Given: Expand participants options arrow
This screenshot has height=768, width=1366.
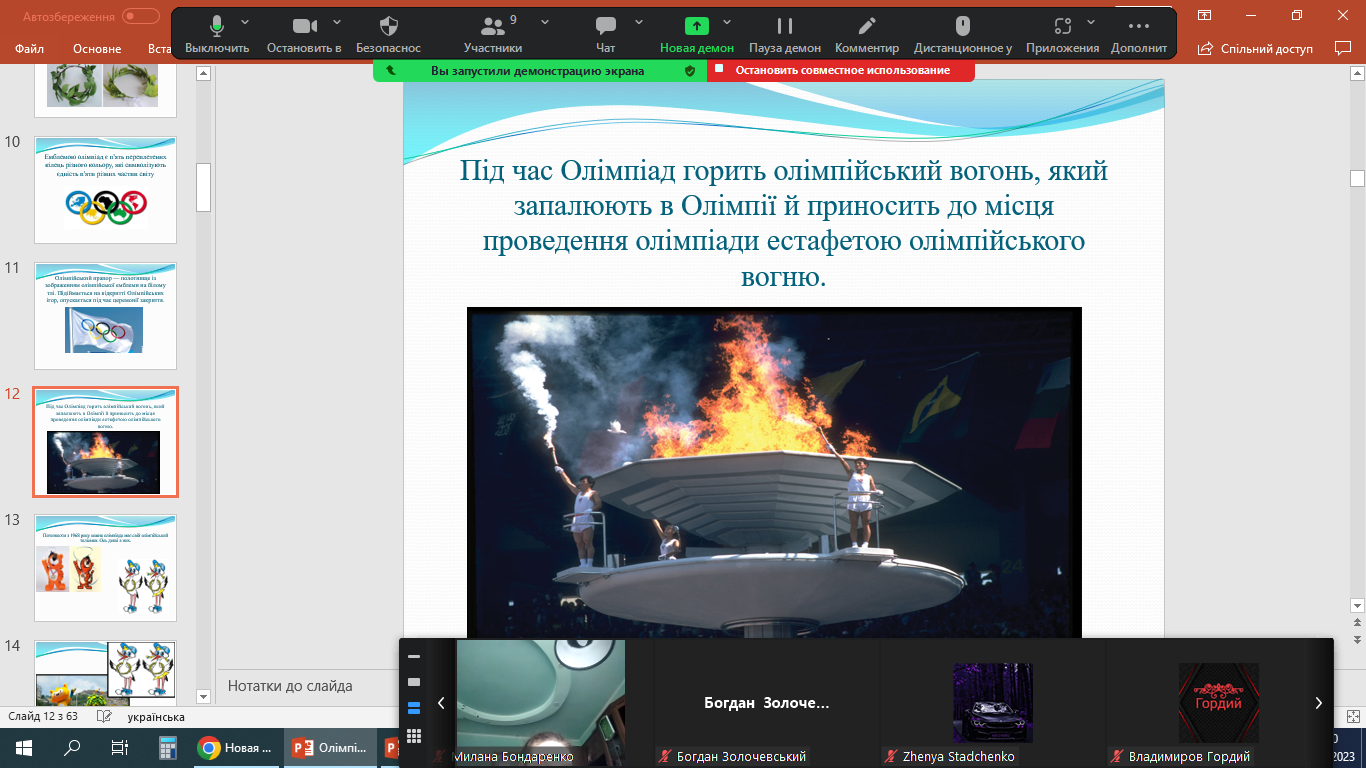Looking at the screenshot, I should click(x=545, y=22).
